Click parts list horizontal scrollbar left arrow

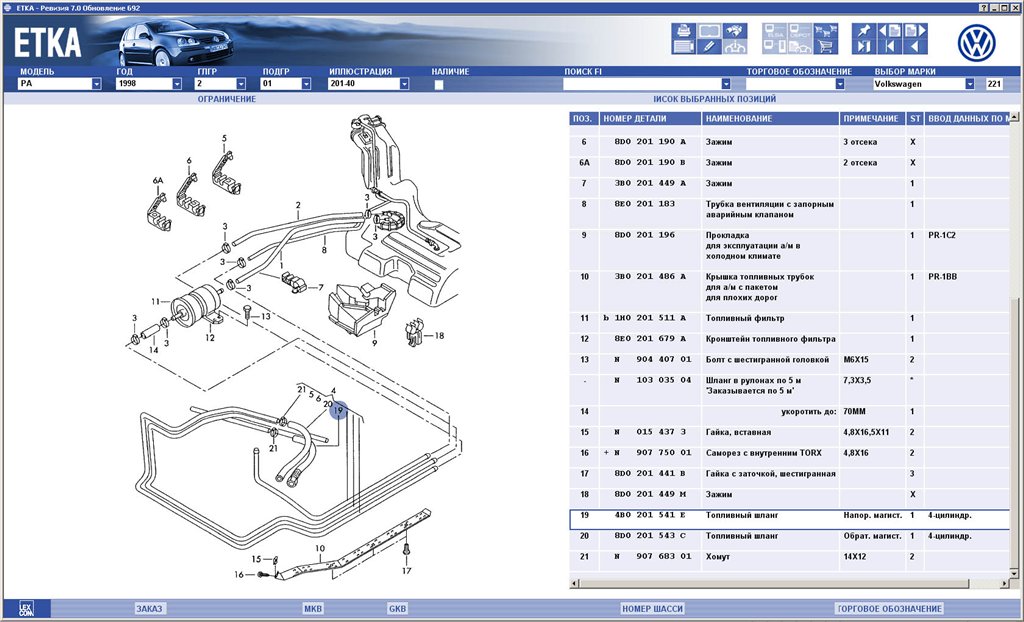575,583
